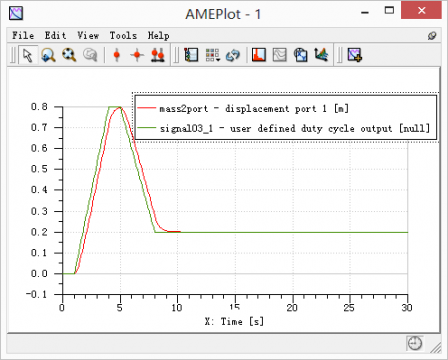Open the File menu
Image resolution: width=448 pixels, height=360 pixels.
pos(23,35)
